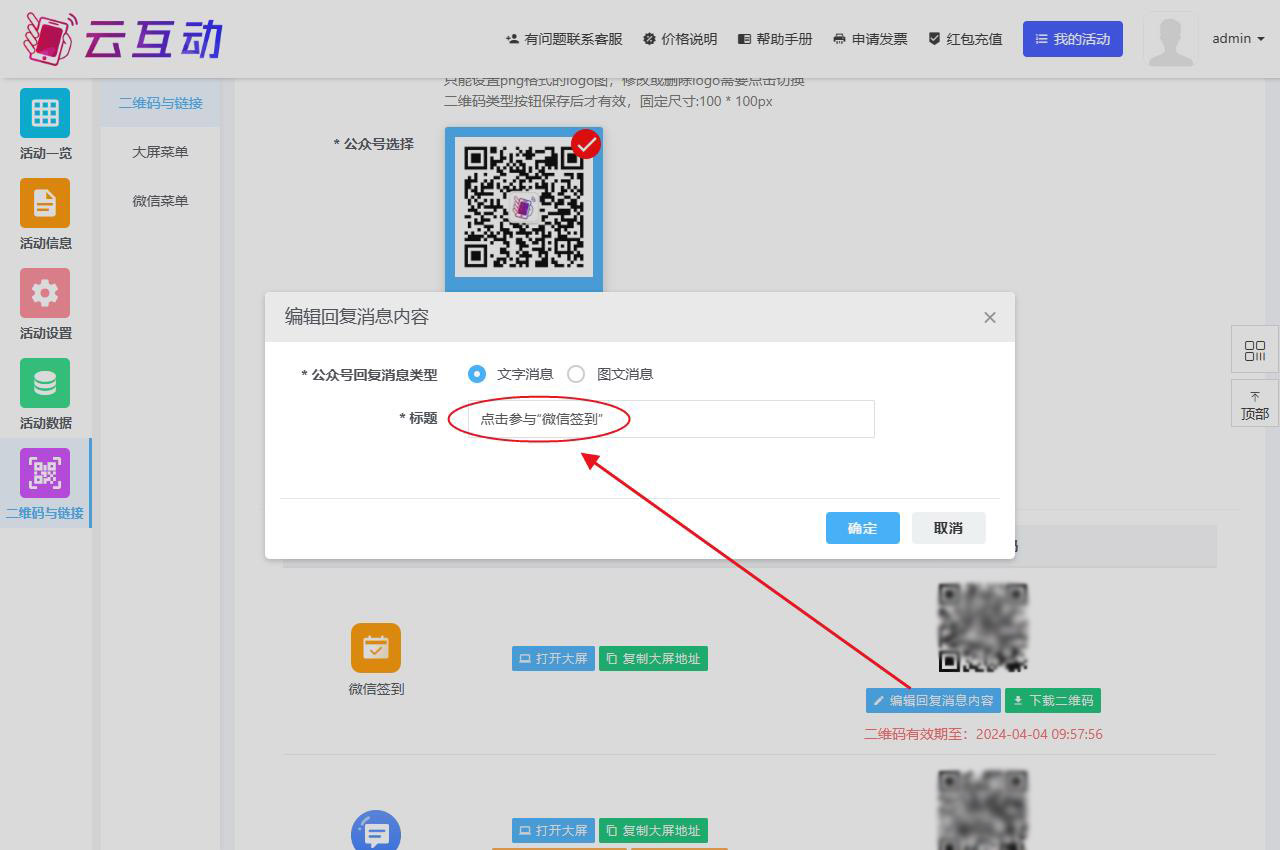The height and width of the screenshot is (850, 1280).
Task: Click 复制大屏地址 in the 微信签到 row
Action: (x=653, y=659)
